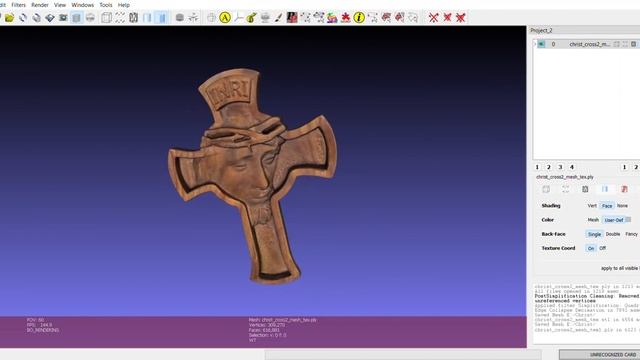Toggle wireframe render mode in toolbar
This screenshot has height=360, width=640.
point(133,18)
